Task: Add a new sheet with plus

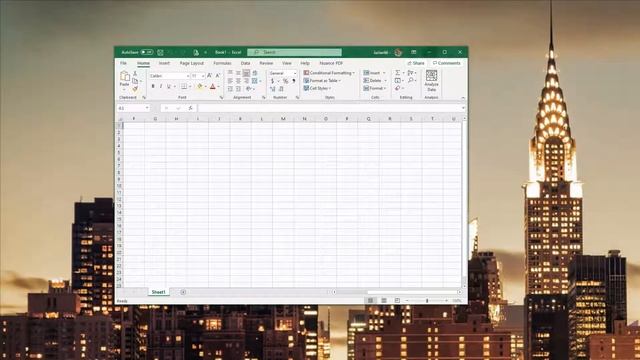Action: [183, 292]
